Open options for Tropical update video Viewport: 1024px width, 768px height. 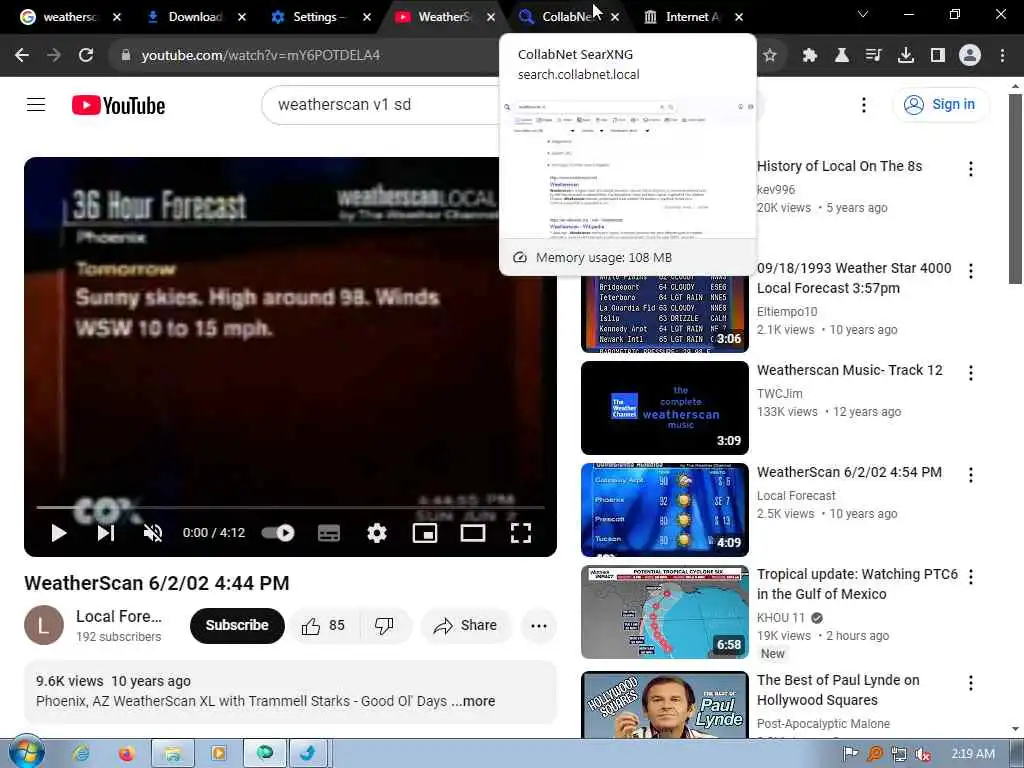tap(970, 577)
